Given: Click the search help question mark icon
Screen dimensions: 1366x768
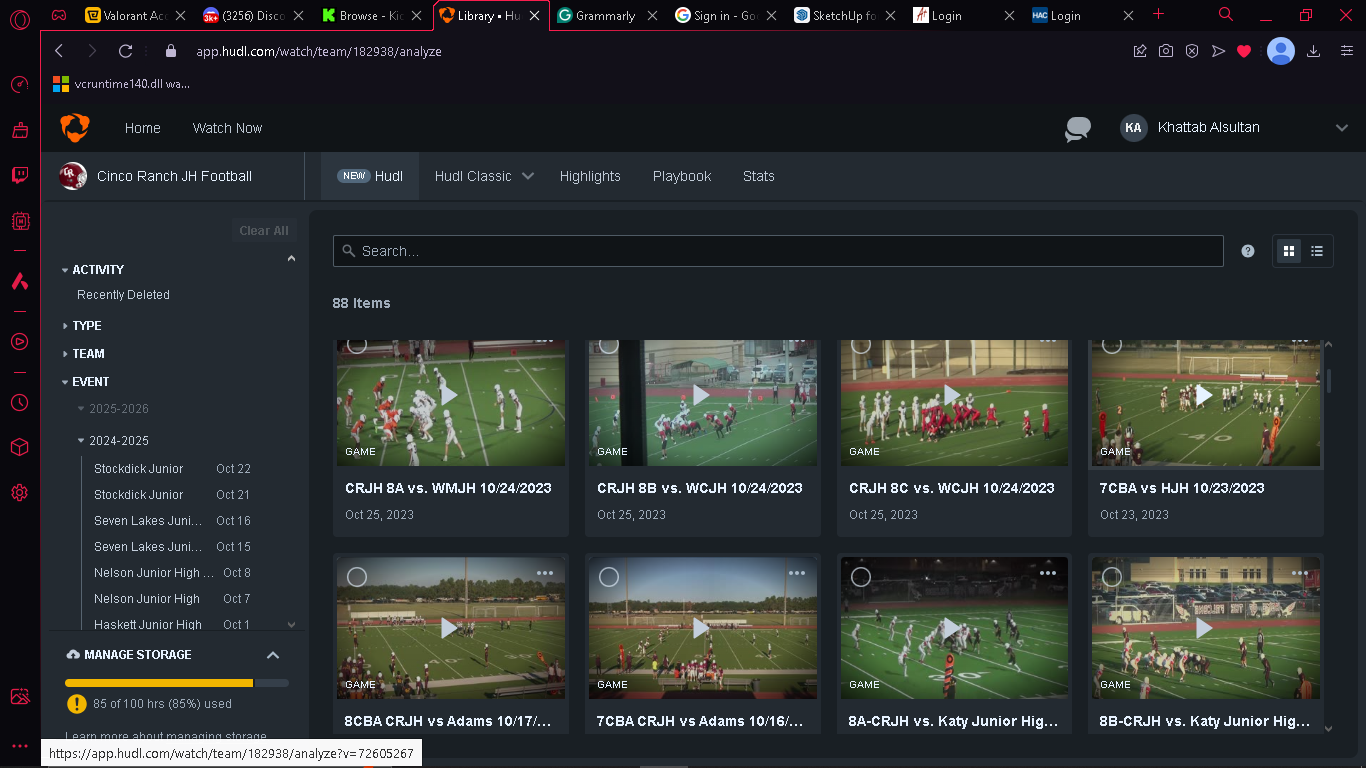Looking at the screenshot, I should point(1248,251).
